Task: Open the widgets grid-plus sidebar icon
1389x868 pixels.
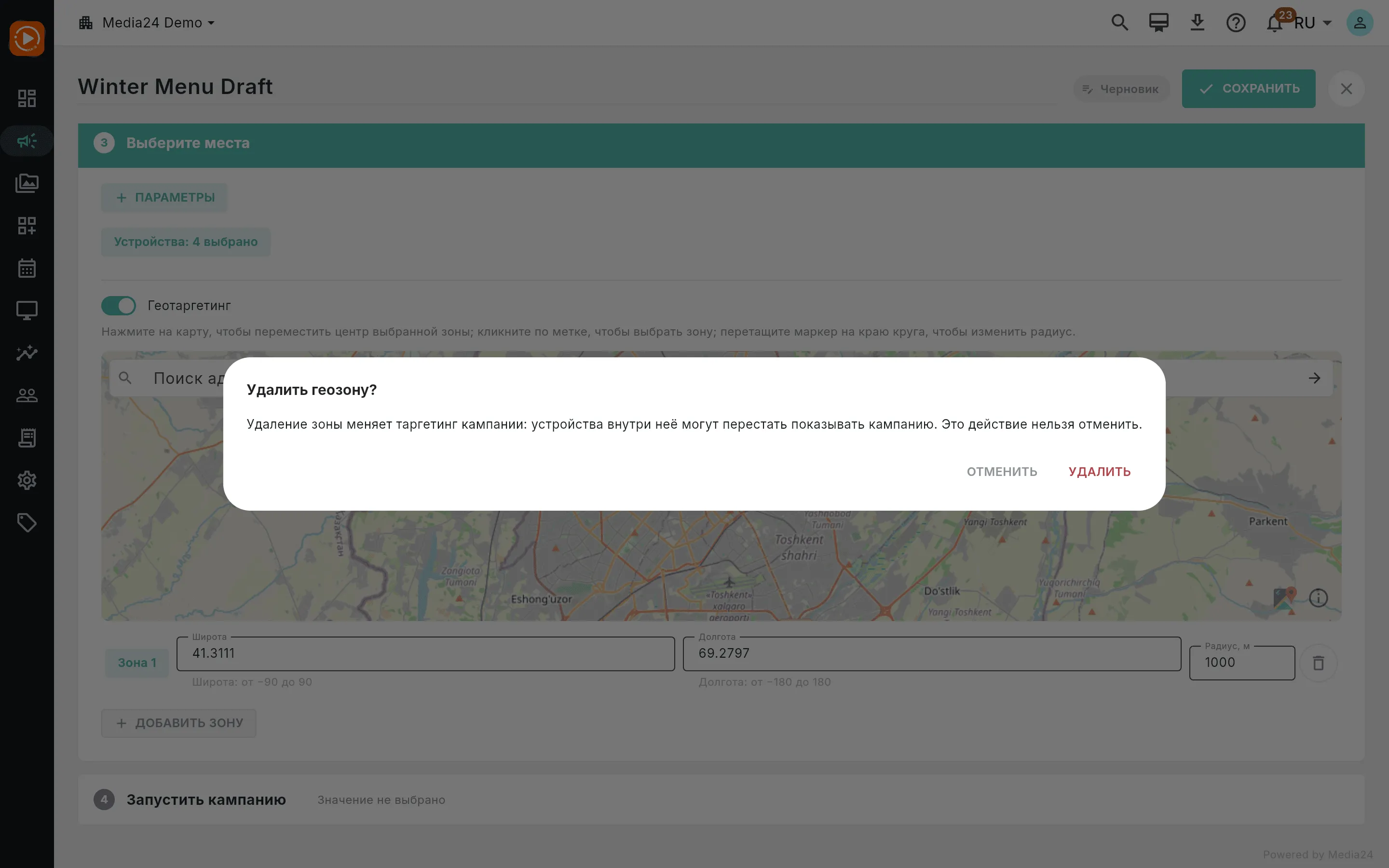Action: click(27, 226)
